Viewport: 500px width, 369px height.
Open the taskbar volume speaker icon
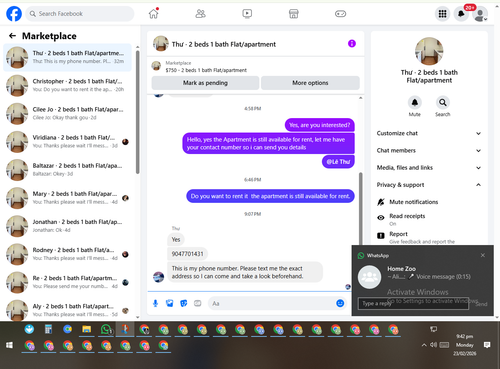[434, 345]
